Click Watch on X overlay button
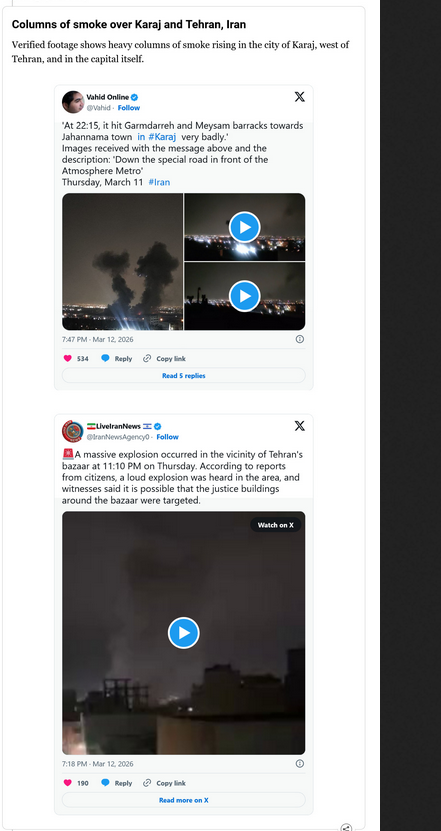Image resolution: width=441 pixels, height=831 pixels. (x=276, y=525)
